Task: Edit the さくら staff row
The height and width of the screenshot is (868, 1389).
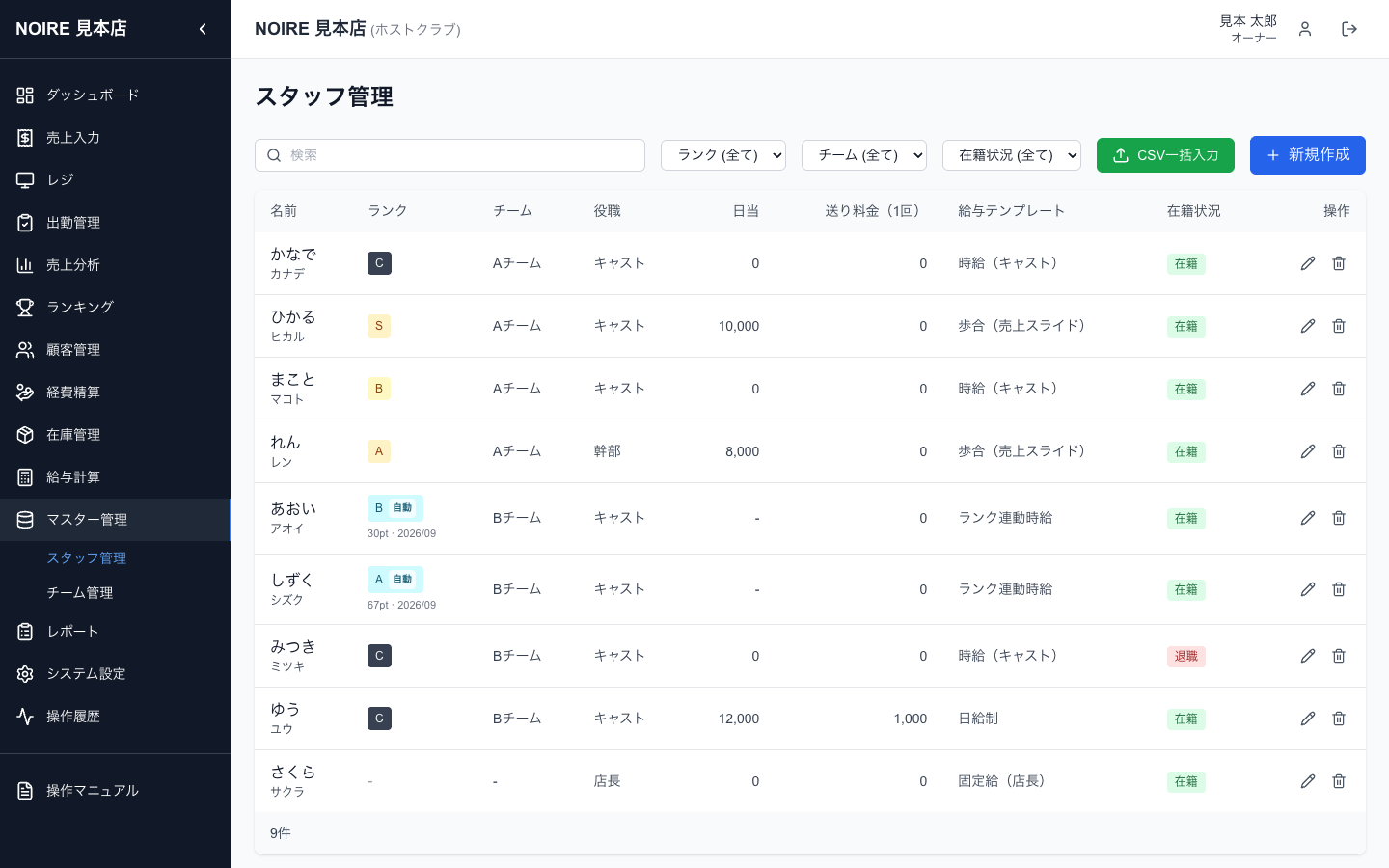Action: 1308,781
